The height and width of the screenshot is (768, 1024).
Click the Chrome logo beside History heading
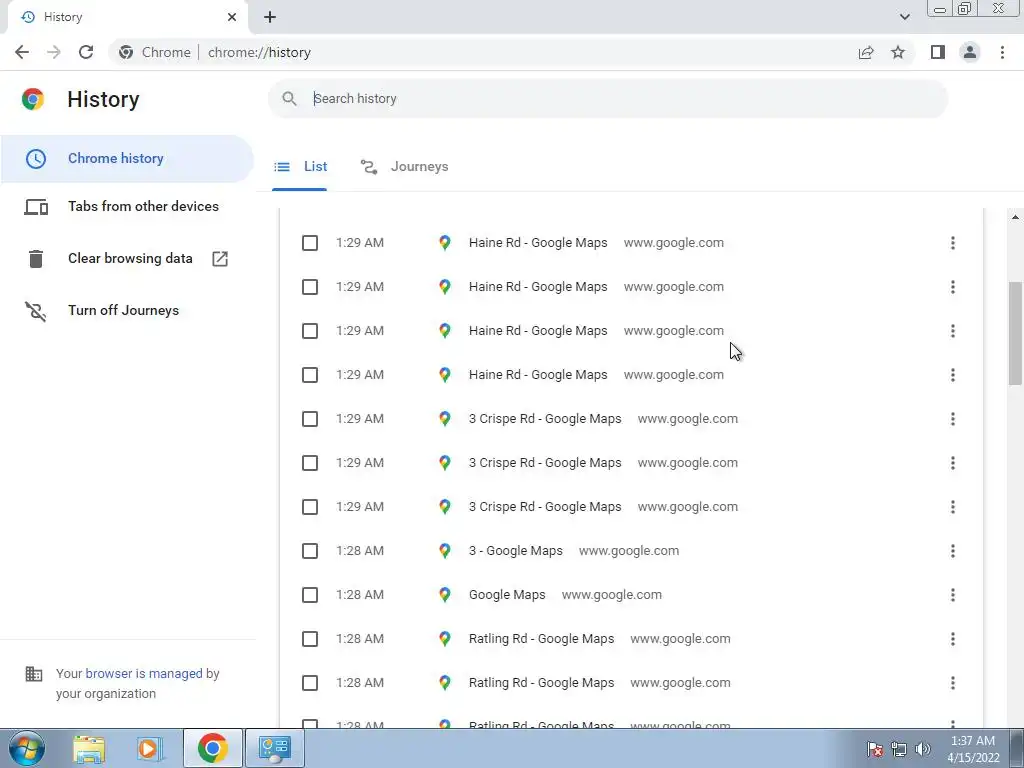pos(33,99)
